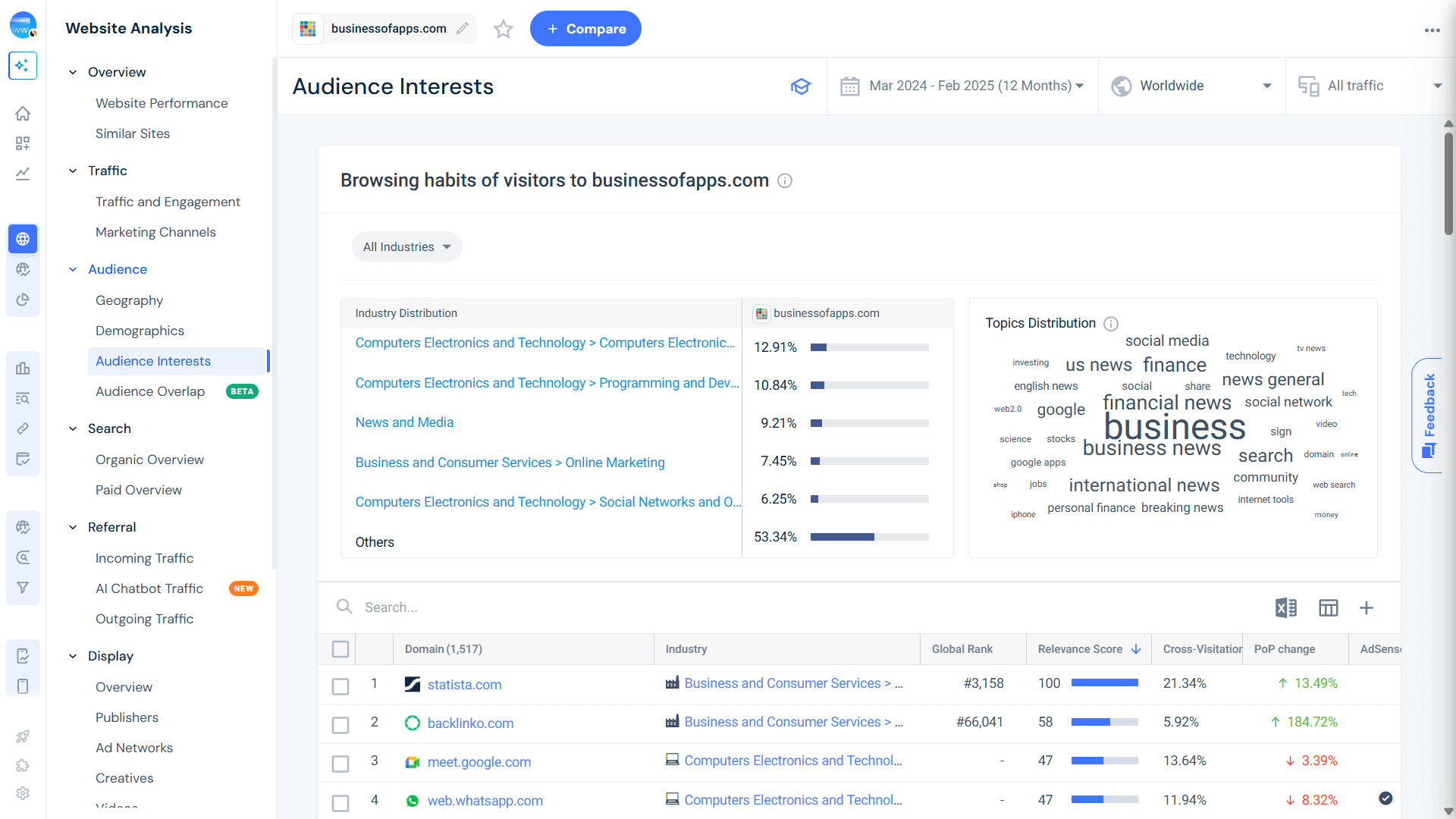Image resolution: width=1456 pixels, height=819 pixels.
Task: Collapse the Audience section in sidebar
Action: point(73,269)
